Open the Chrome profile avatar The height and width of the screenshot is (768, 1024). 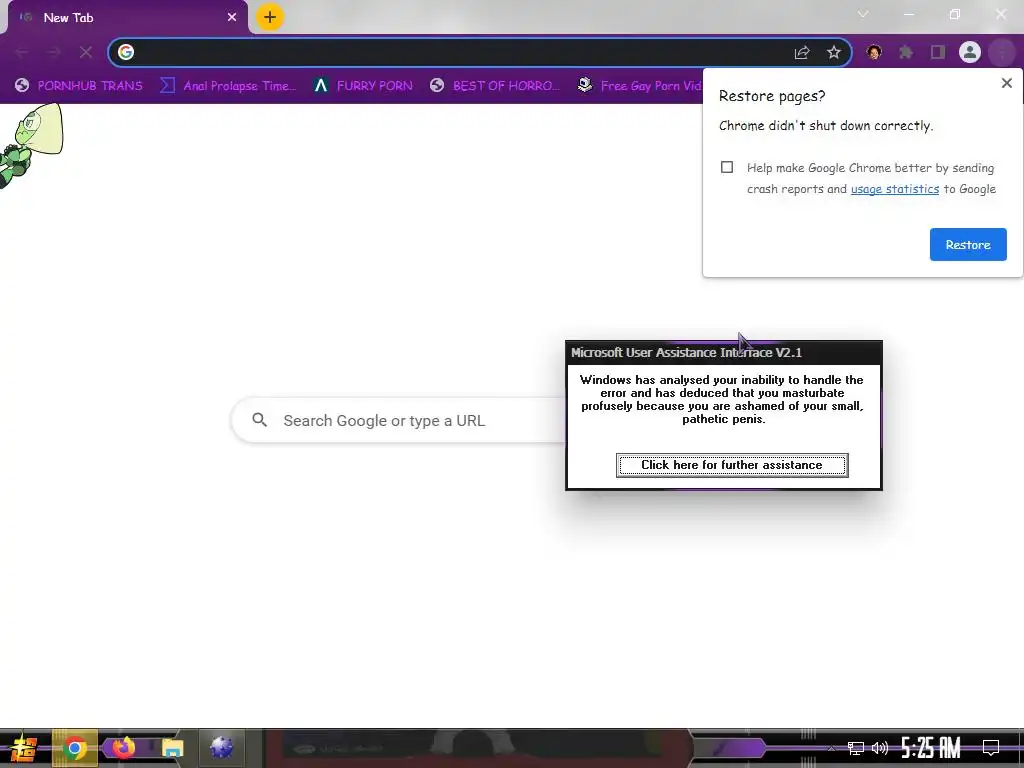pyautogui.click(x=970, y=52)
